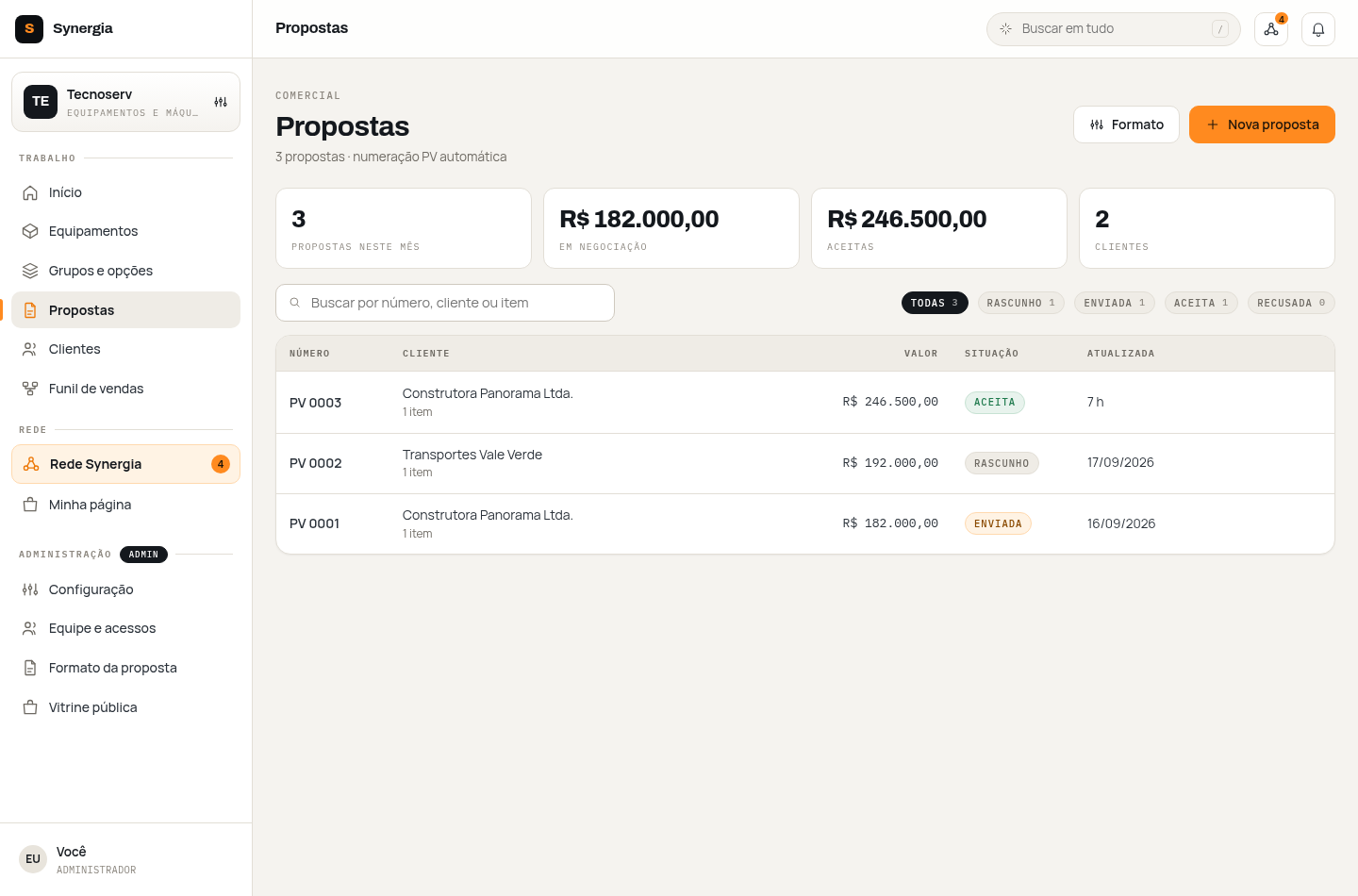Filter by Aceita status
Image resolution: width=1358 pixels, height=896 pixels.
(1201, 303)
